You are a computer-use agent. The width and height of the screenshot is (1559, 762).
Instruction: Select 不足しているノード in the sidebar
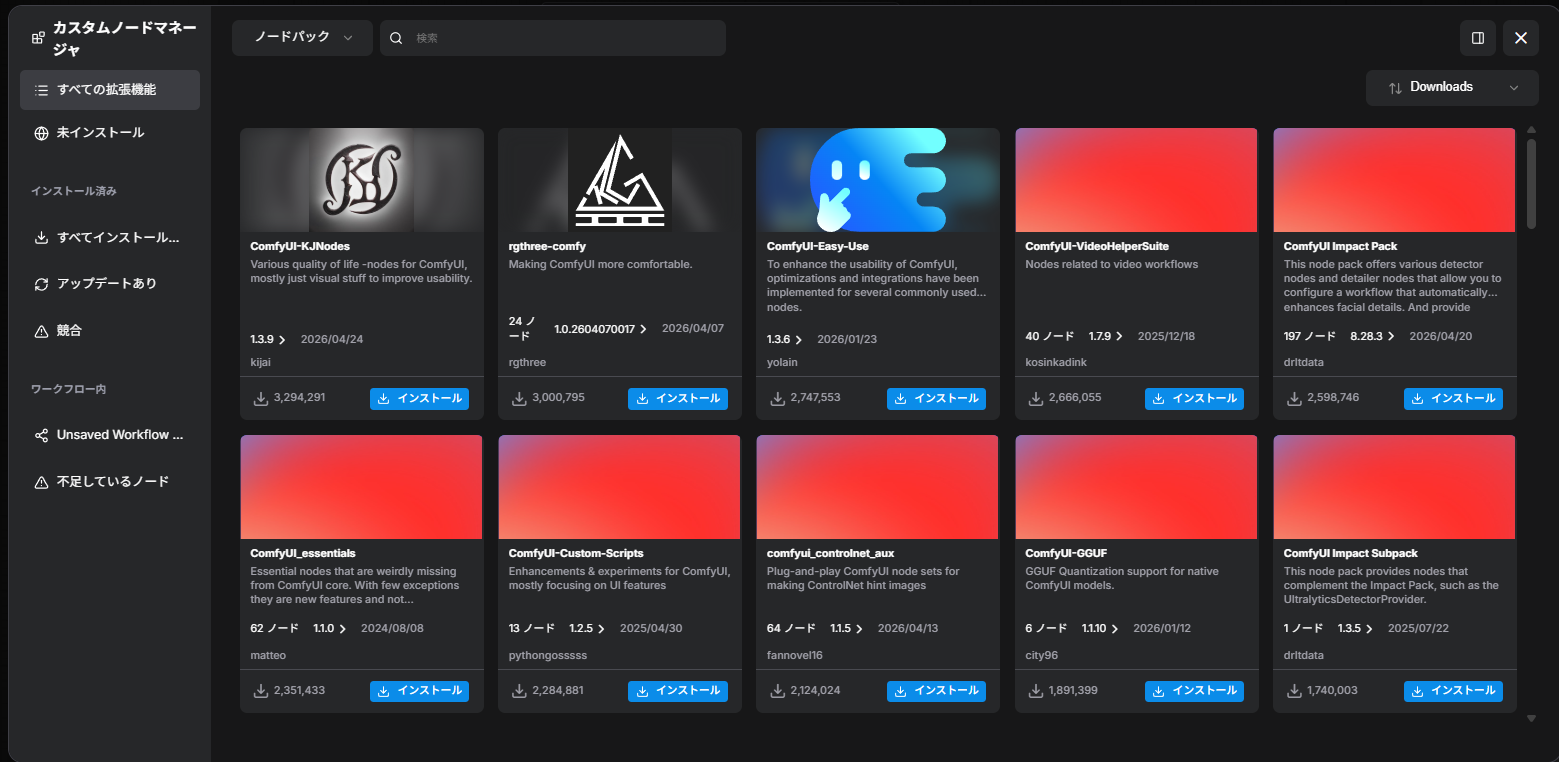tap(110, 482)
